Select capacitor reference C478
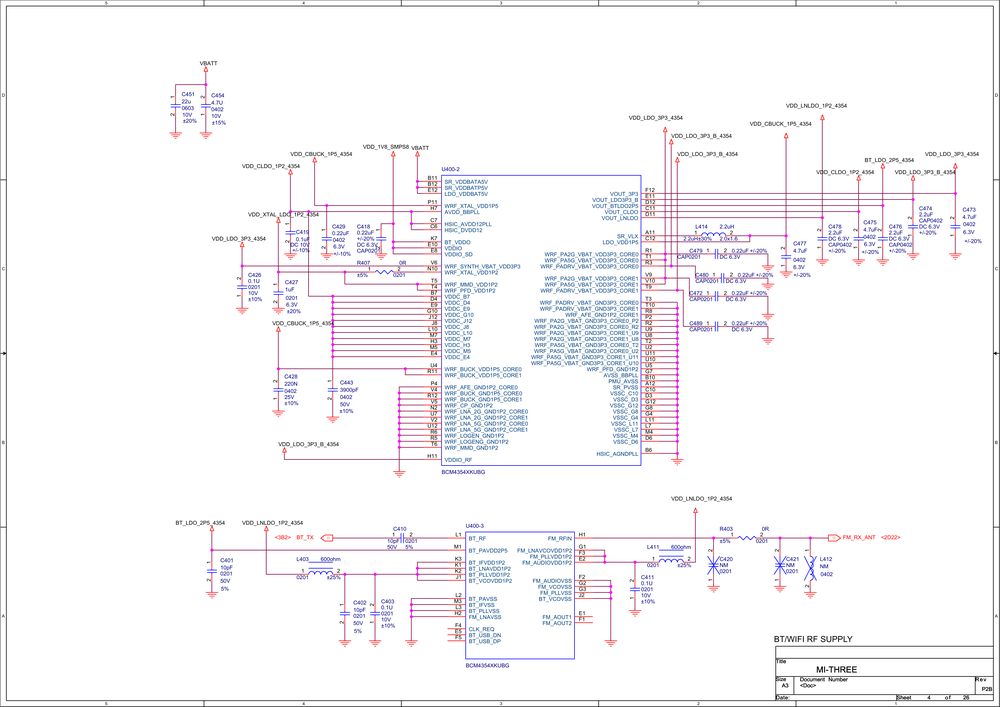This screenshot has width=1000, height=707. (x=835, y=227)
